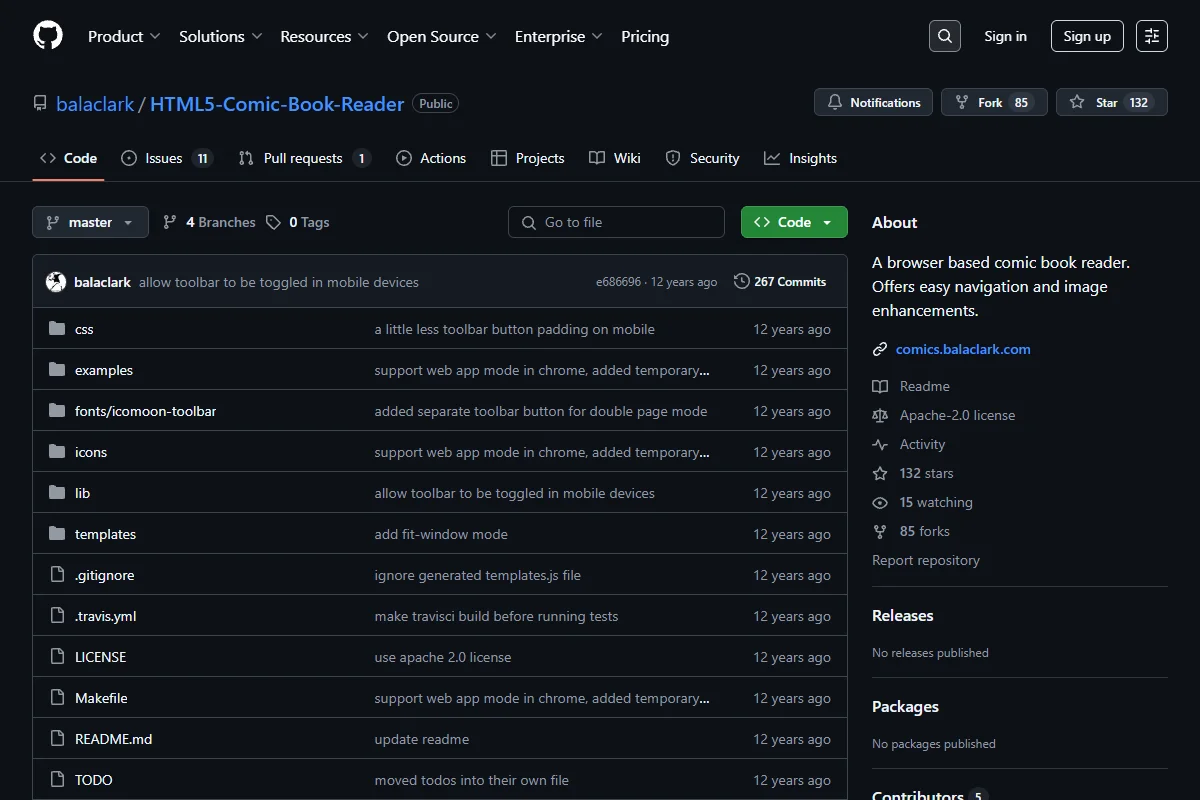Expand the master branch dropdown
1200x800 pixels.
click(x=90, y=222)
